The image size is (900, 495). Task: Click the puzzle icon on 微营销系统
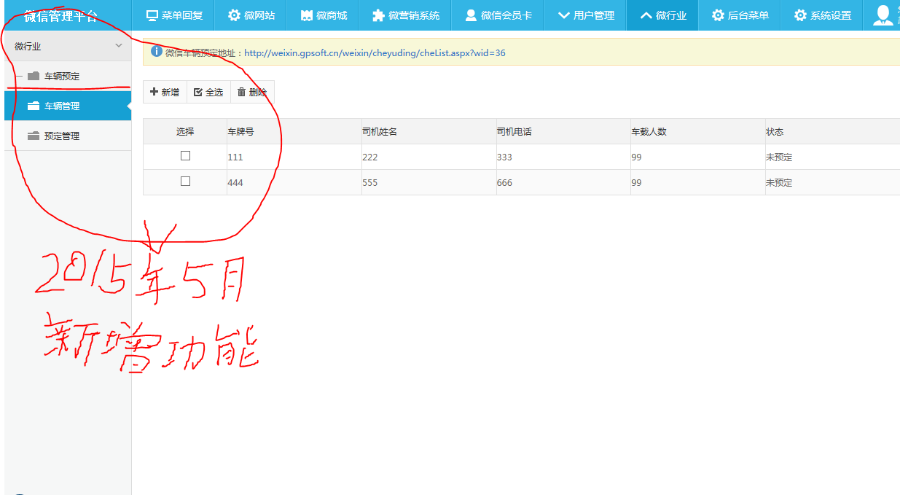point(378,16)
